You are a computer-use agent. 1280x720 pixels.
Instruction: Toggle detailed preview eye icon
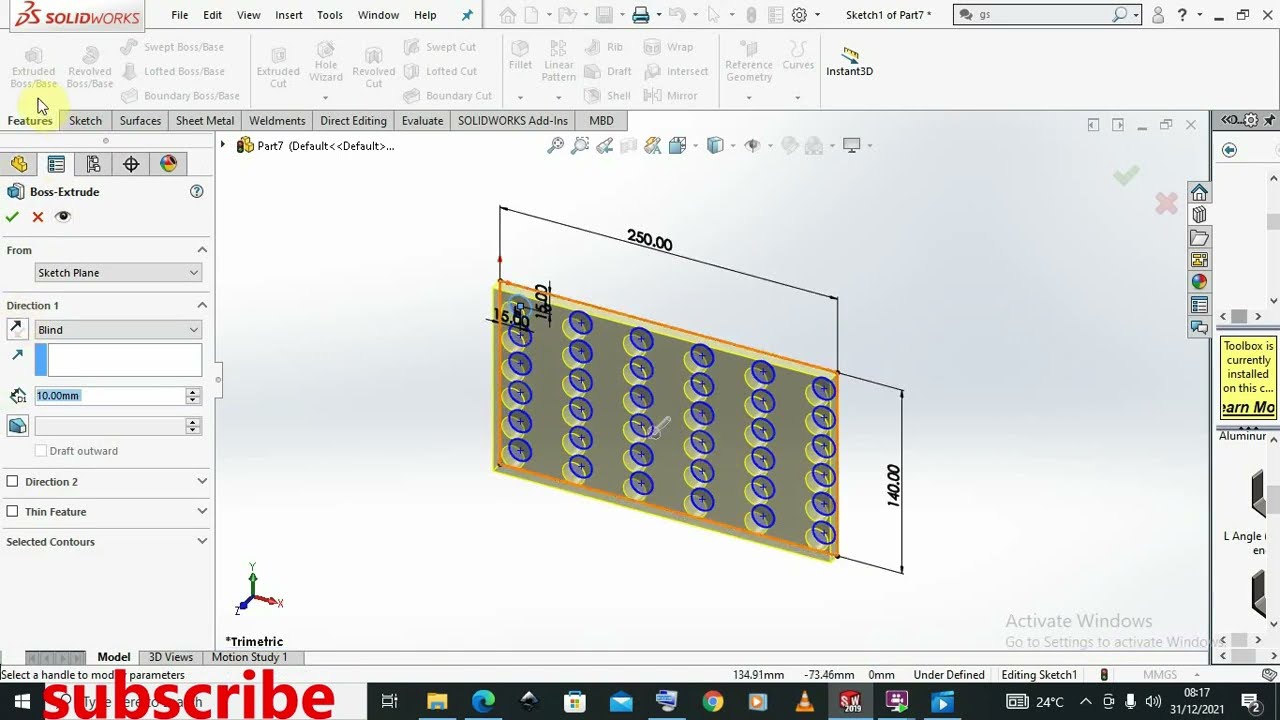(x=63, y=217)
